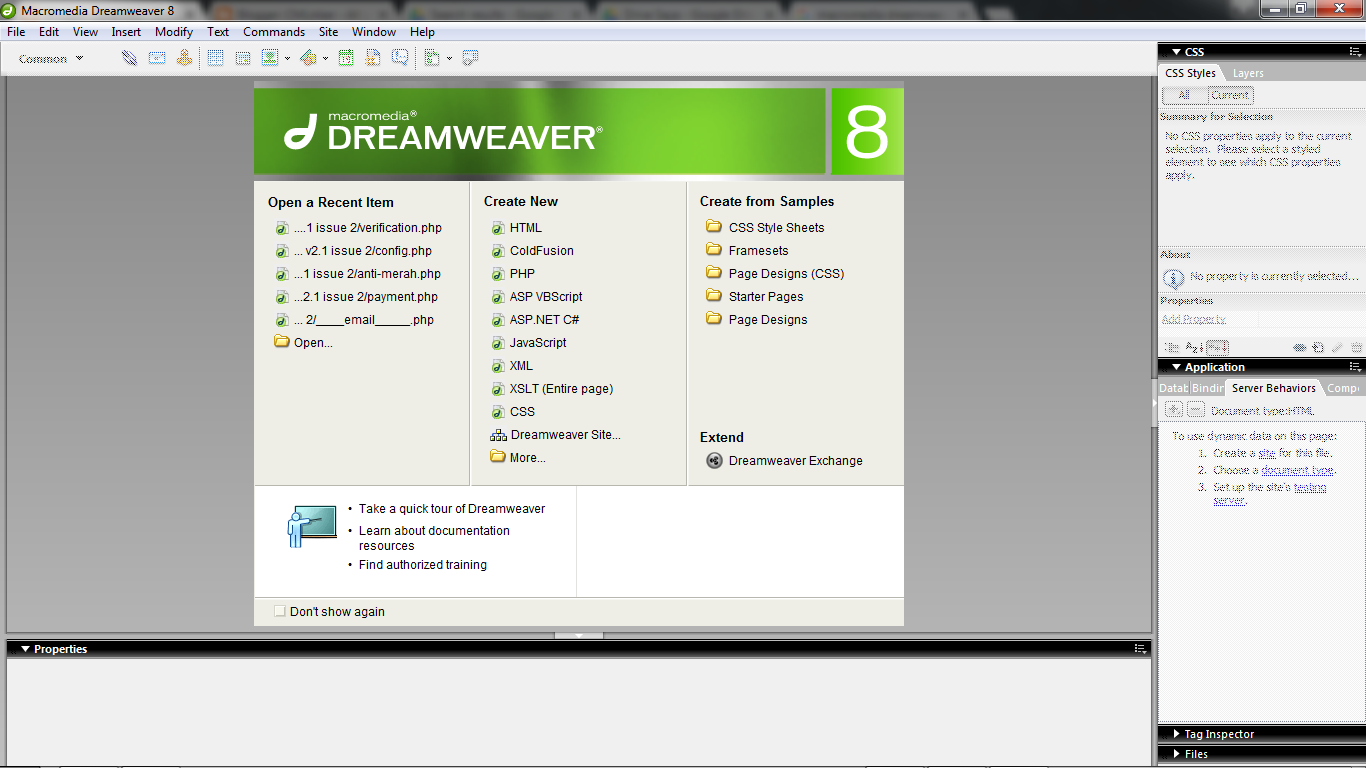Viewport: 1366px width, 768px height.
Task: Click the "Open..." folder link
Action: 313,343
